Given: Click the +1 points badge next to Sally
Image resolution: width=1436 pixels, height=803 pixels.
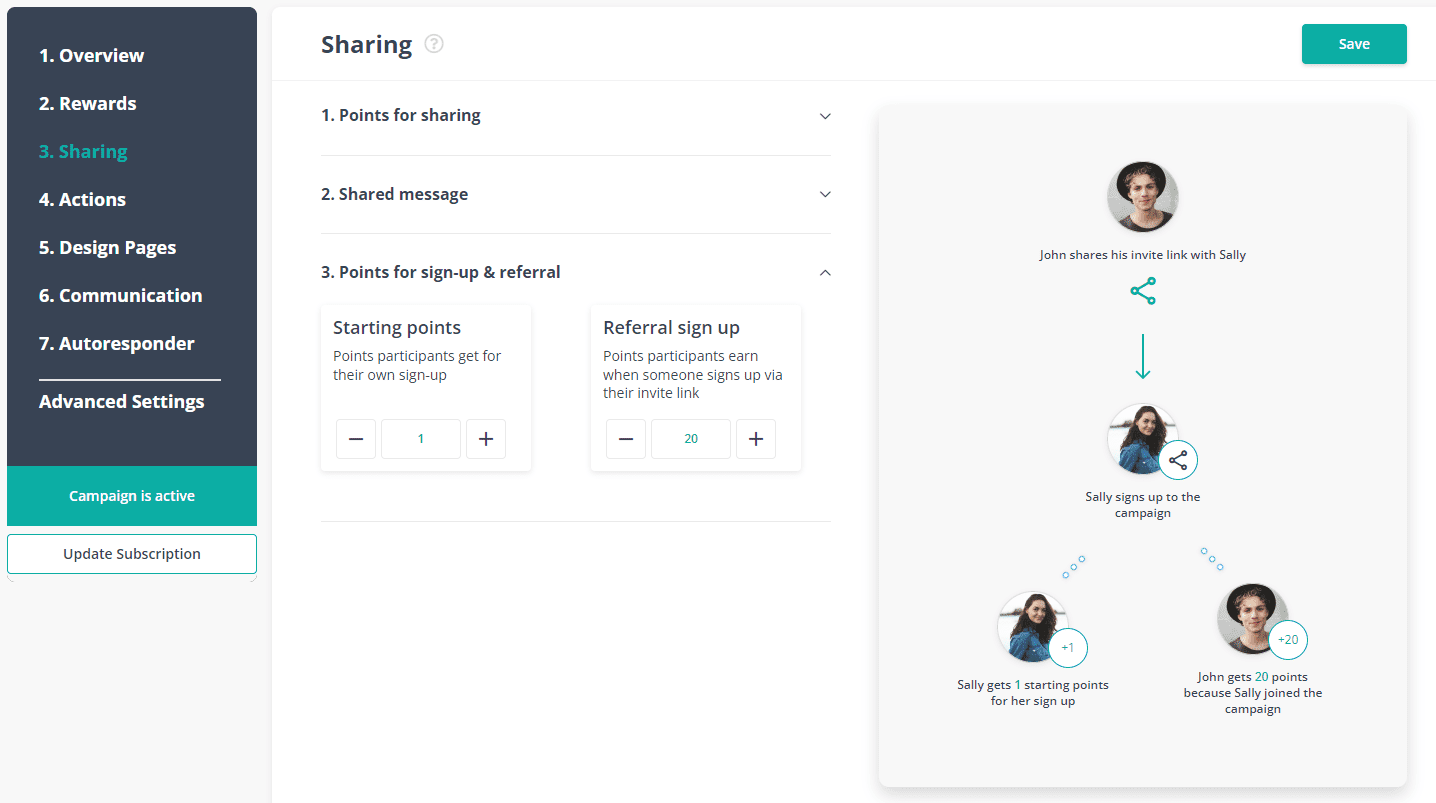Looking at the screenshot, I should coord(1068,647).
